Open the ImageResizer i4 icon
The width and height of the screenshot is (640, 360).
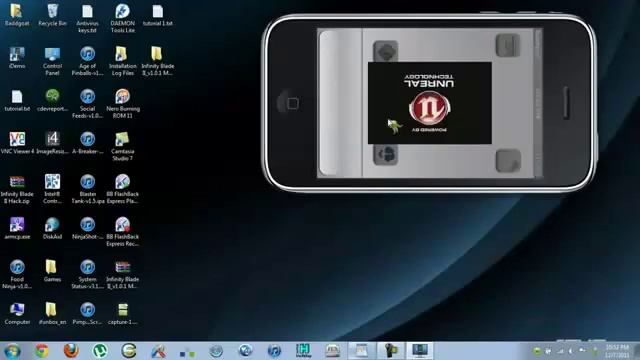coord(52,143)
